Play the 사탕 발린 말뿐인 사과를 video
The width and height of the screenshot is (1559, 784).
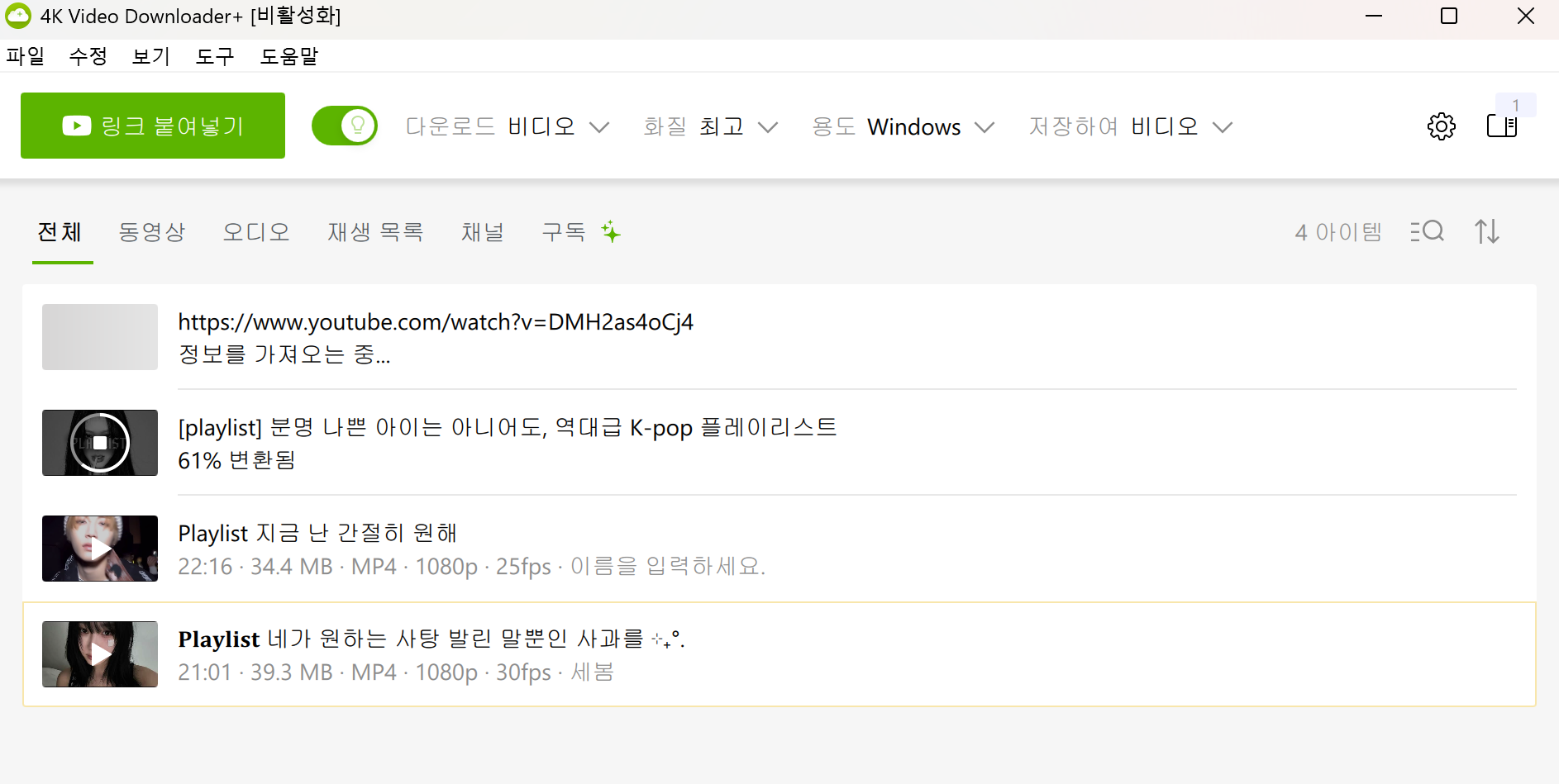coord(100,654)
